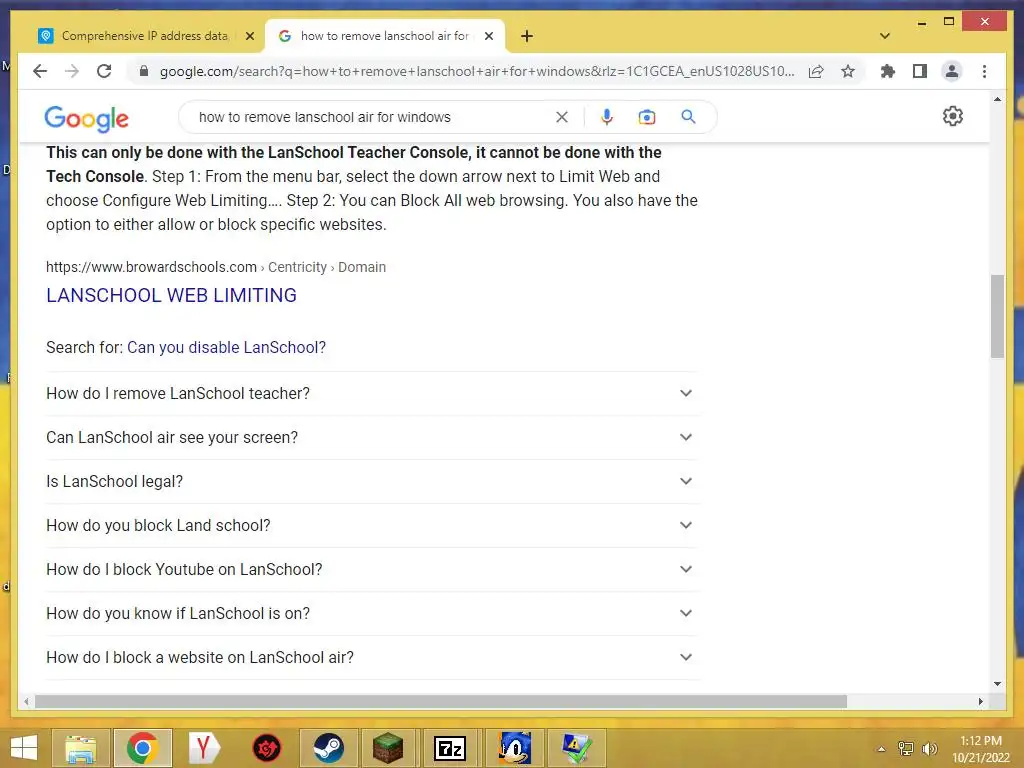Viewport: 1024px width, 768px height.
Task: Search by image with camera icon
Action: click(647, 117)
